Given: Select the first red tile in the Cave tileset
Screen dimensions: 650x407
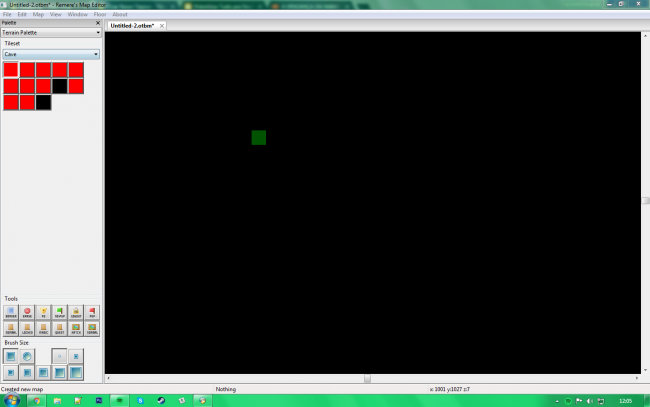Looking at the screenshot, I should click(x=11, y=70).
